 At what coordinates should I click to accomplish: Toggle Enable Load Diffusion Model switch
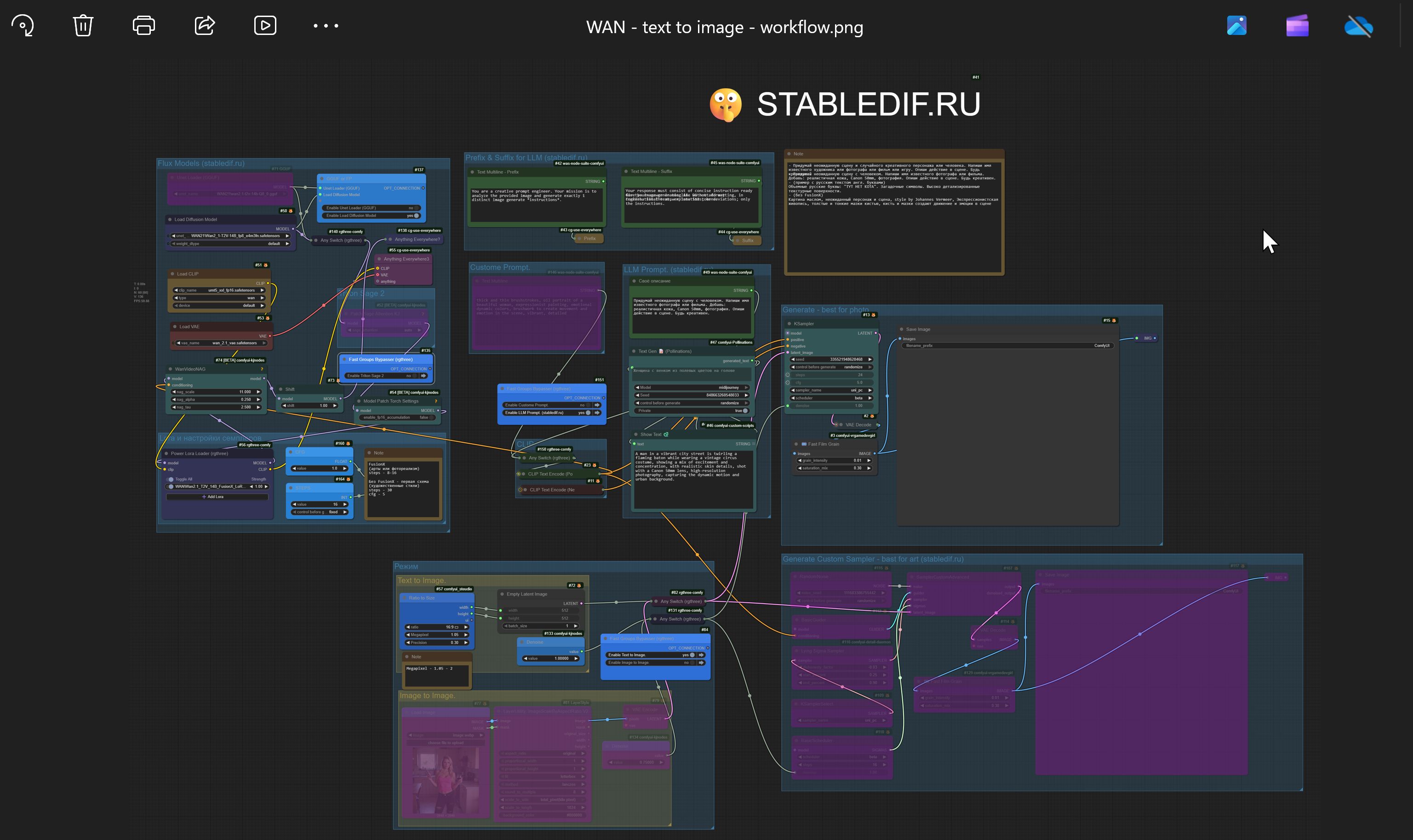click(417, 215)
